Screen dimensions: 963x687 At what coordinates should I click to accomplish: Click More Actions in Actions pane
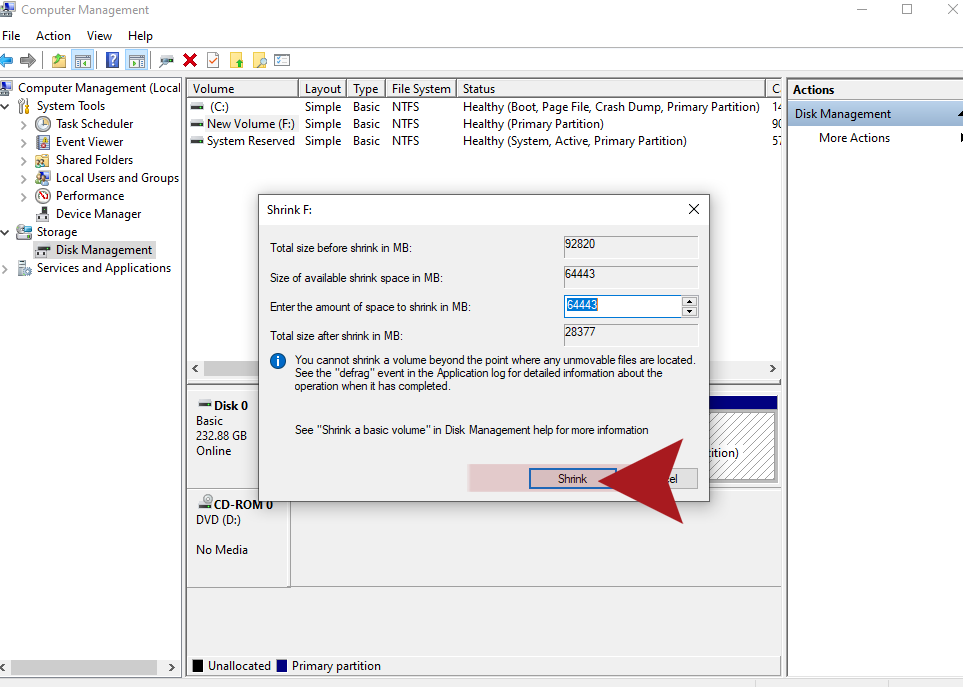coord(854,138)
